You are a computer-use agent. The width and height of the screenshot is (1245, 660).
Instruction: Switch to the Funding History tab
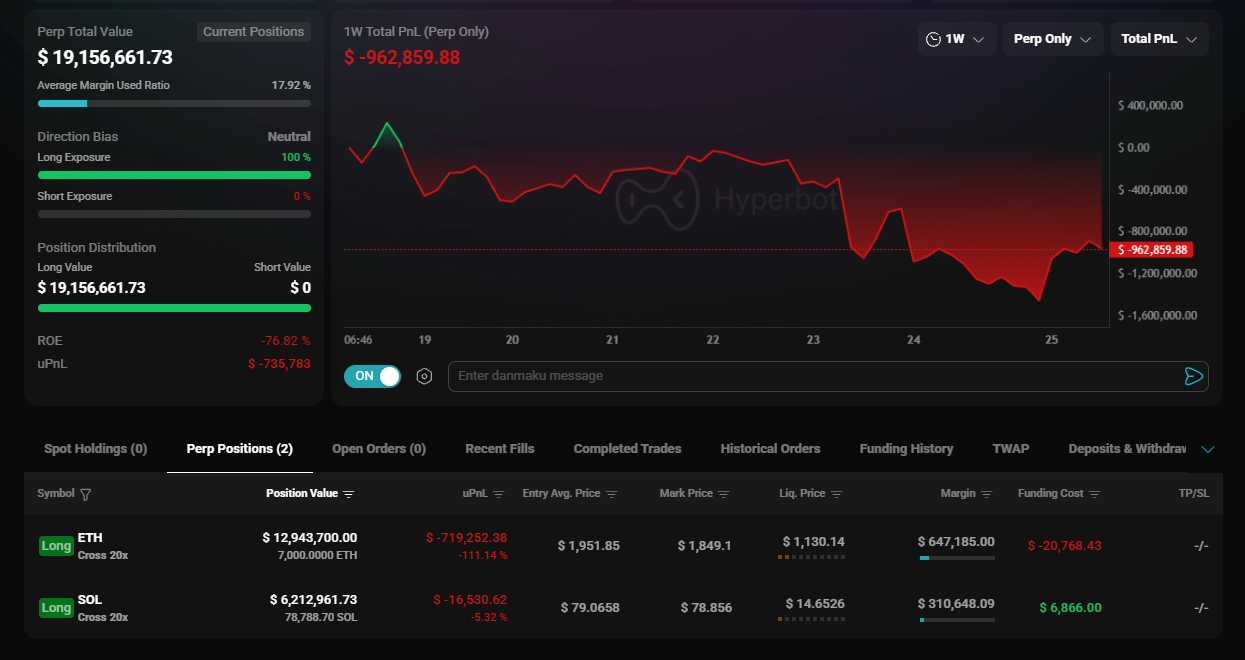(x=906, y=449)
